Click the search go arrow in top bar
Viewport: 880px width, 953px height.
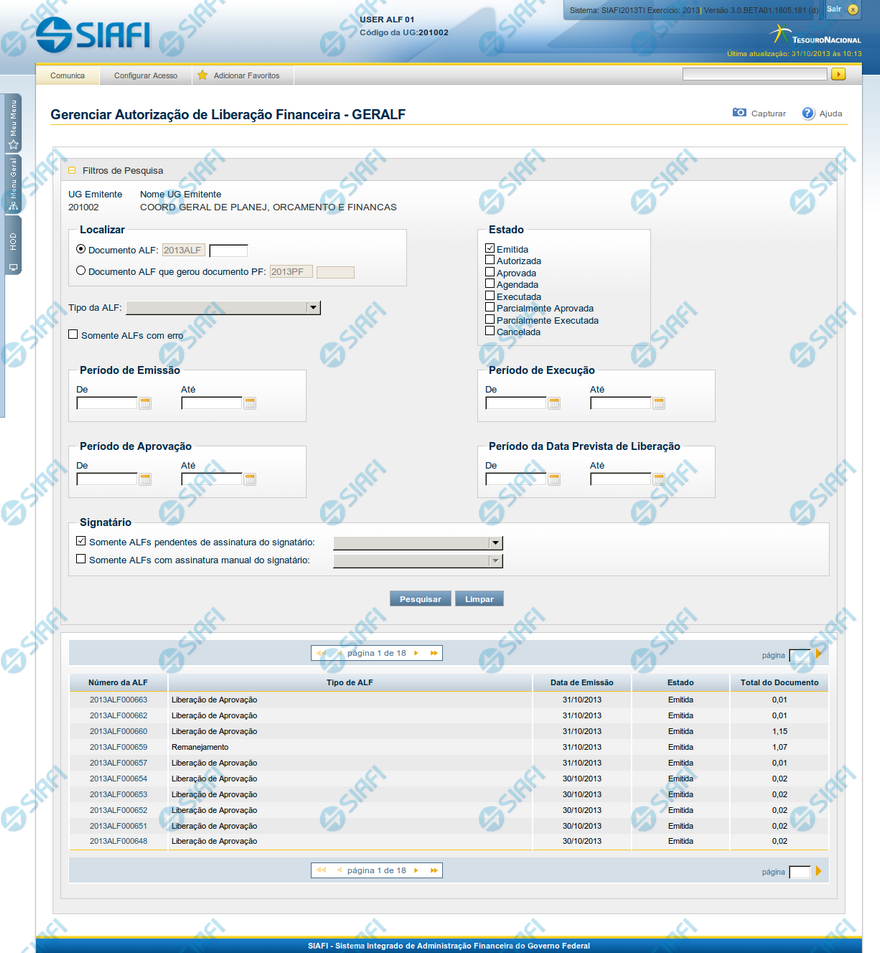tap(838, 74)
